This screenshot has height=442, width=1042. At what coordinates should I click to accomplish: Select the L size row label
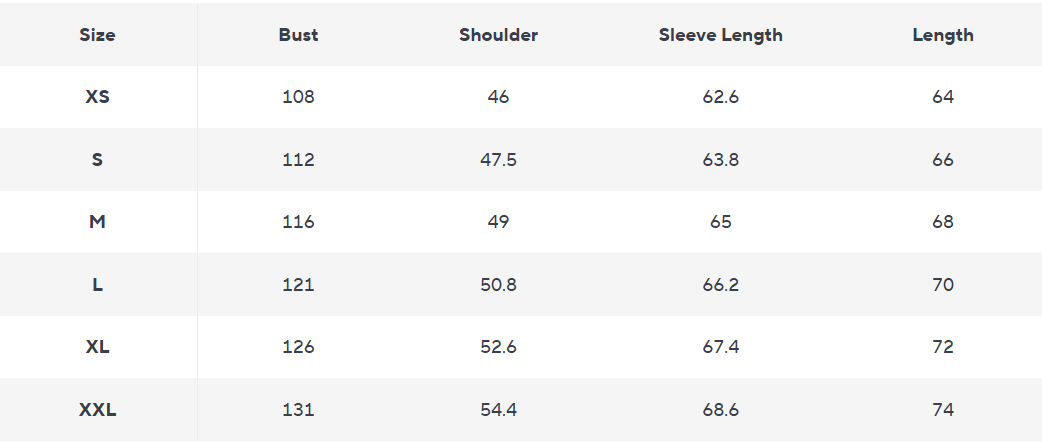[x=97, y=285]
